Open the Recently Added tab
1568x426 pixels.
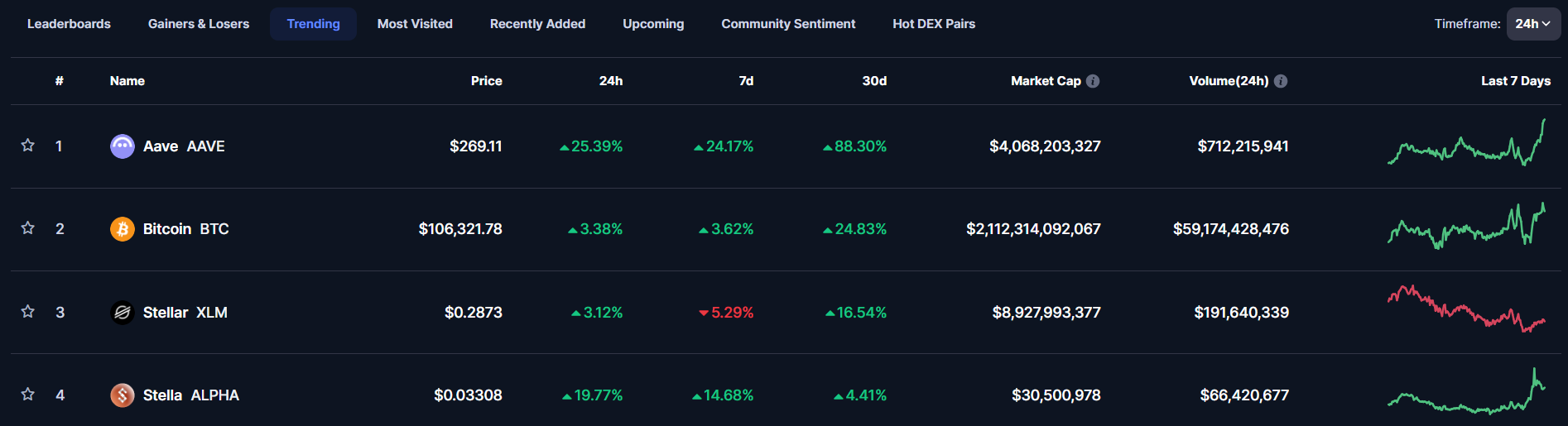(x=537, y=24)
